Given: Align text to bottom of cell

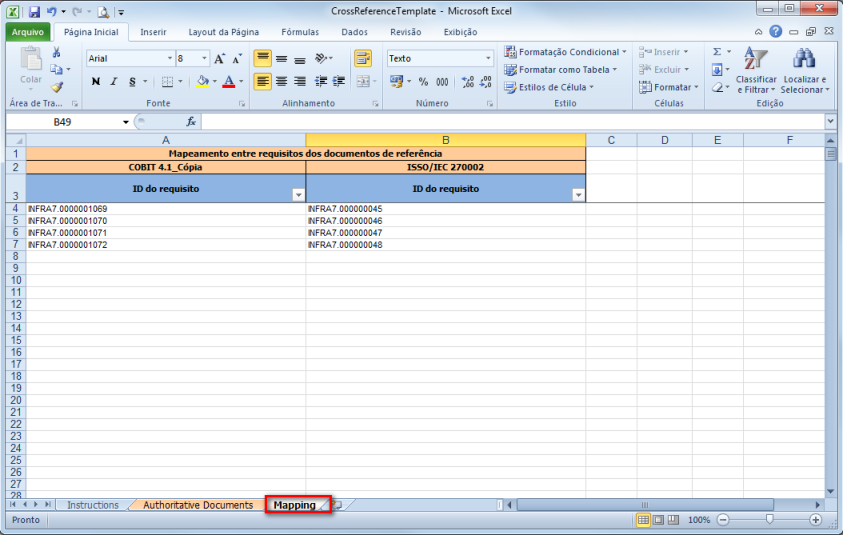Looking at the screenshot, I should click(x=300, y=59).
